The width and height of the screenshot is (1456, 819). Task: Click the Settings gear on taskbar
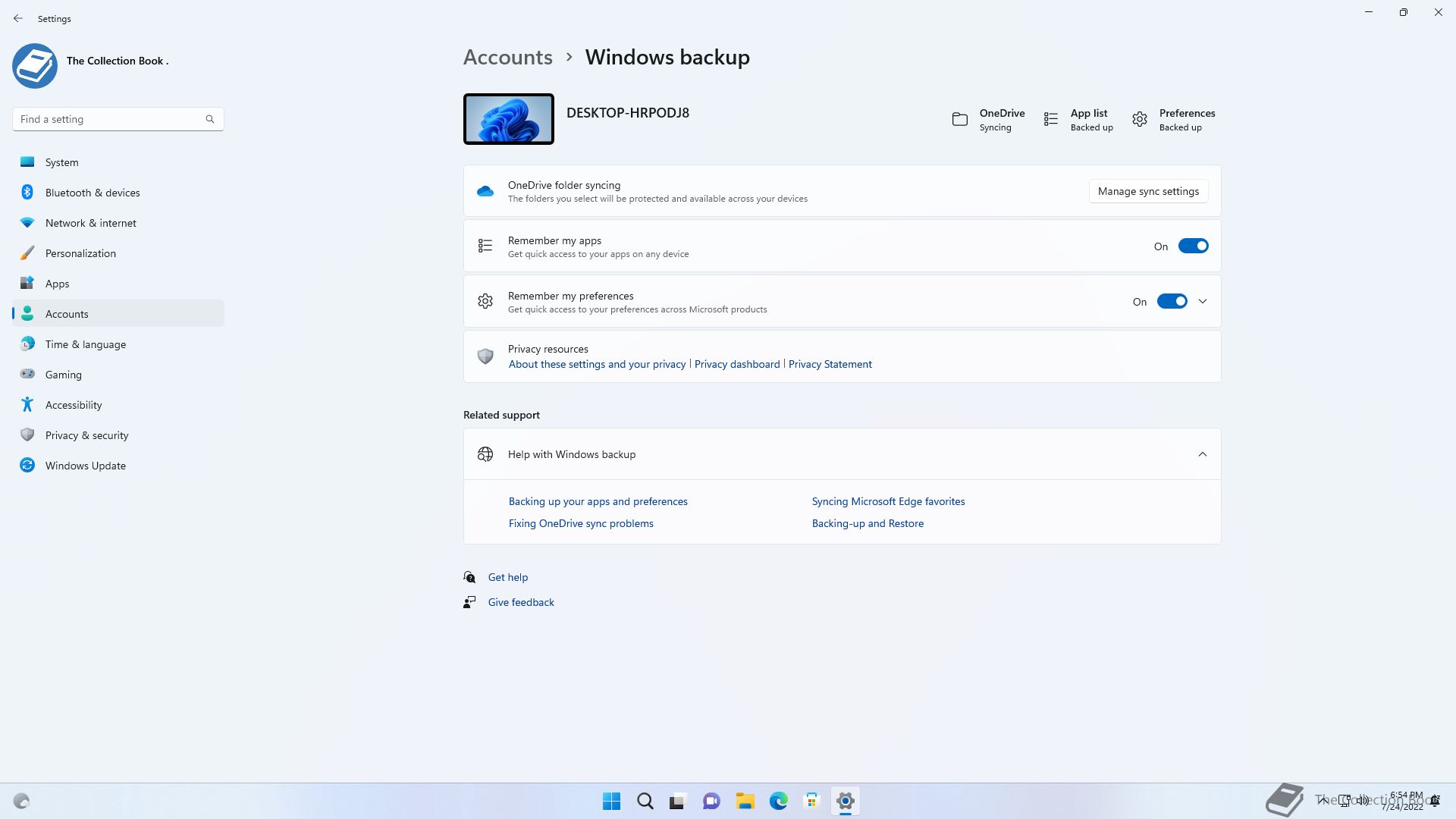[845, 801]
